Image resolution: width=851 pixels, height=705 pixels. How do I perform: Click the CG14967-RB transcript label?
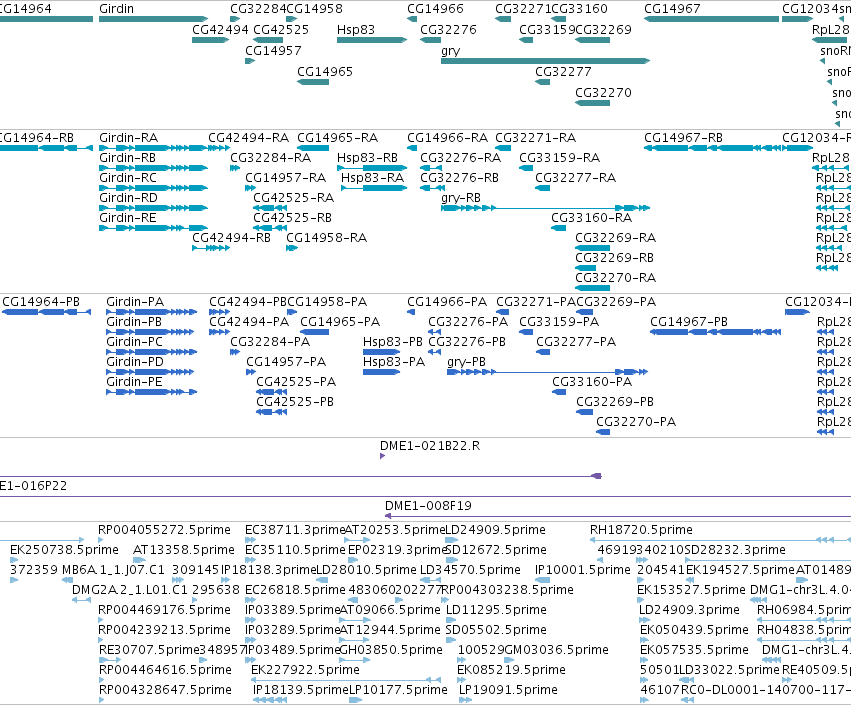[683, 138]
